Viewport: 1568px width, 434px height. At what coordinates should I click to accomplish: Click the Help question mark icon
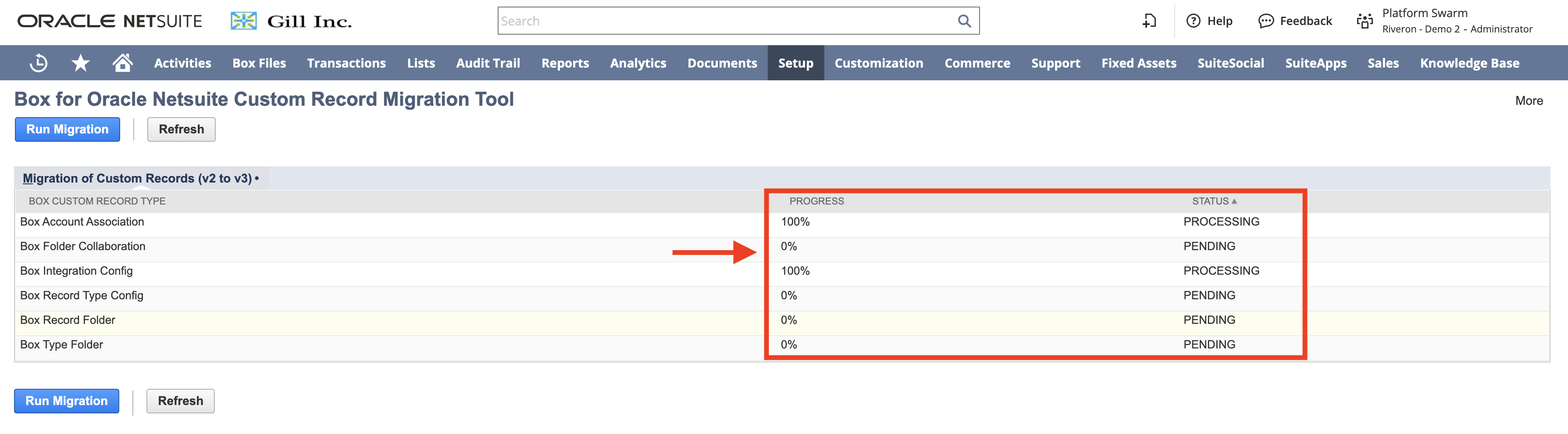(1193, 21)
